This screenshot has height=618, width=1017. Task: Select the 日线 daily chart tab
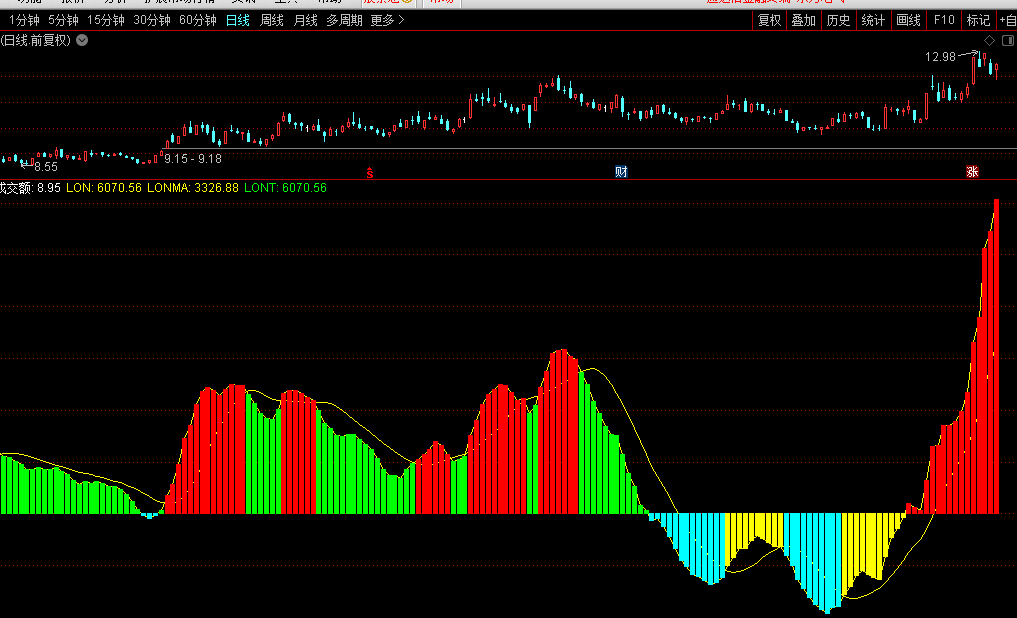pos(237,20)
